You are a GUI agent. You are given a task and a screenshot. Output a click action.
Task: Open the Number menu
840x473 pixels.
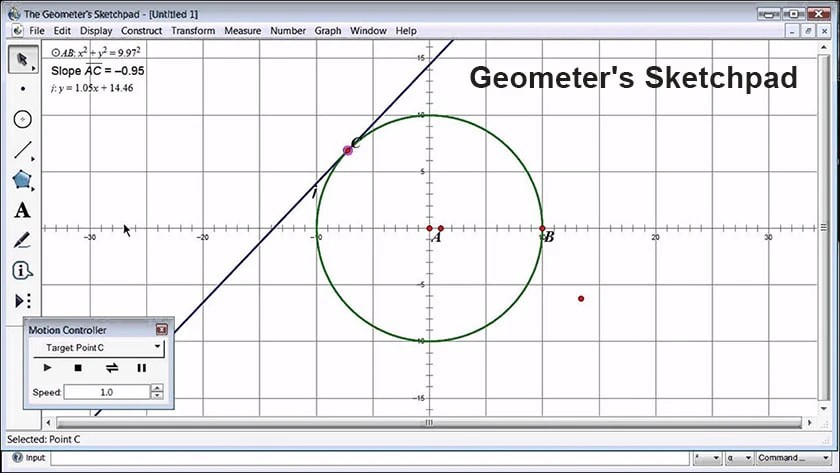pos(288,31)
